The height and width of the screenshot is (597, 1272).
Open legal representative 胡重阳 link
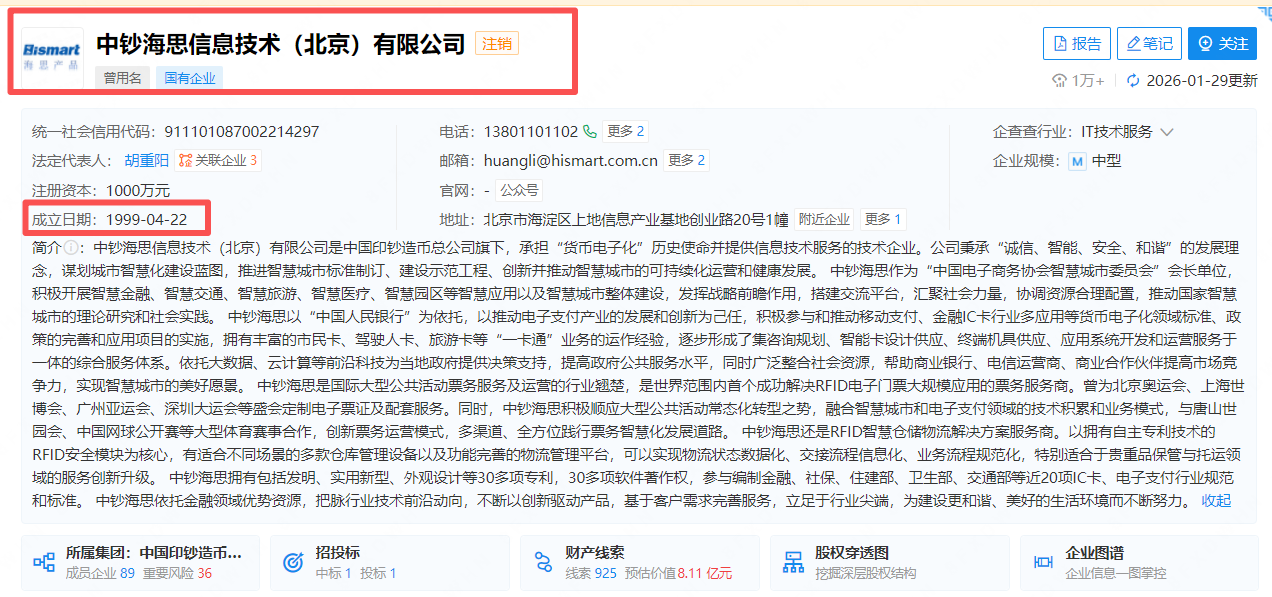point(146,160)
